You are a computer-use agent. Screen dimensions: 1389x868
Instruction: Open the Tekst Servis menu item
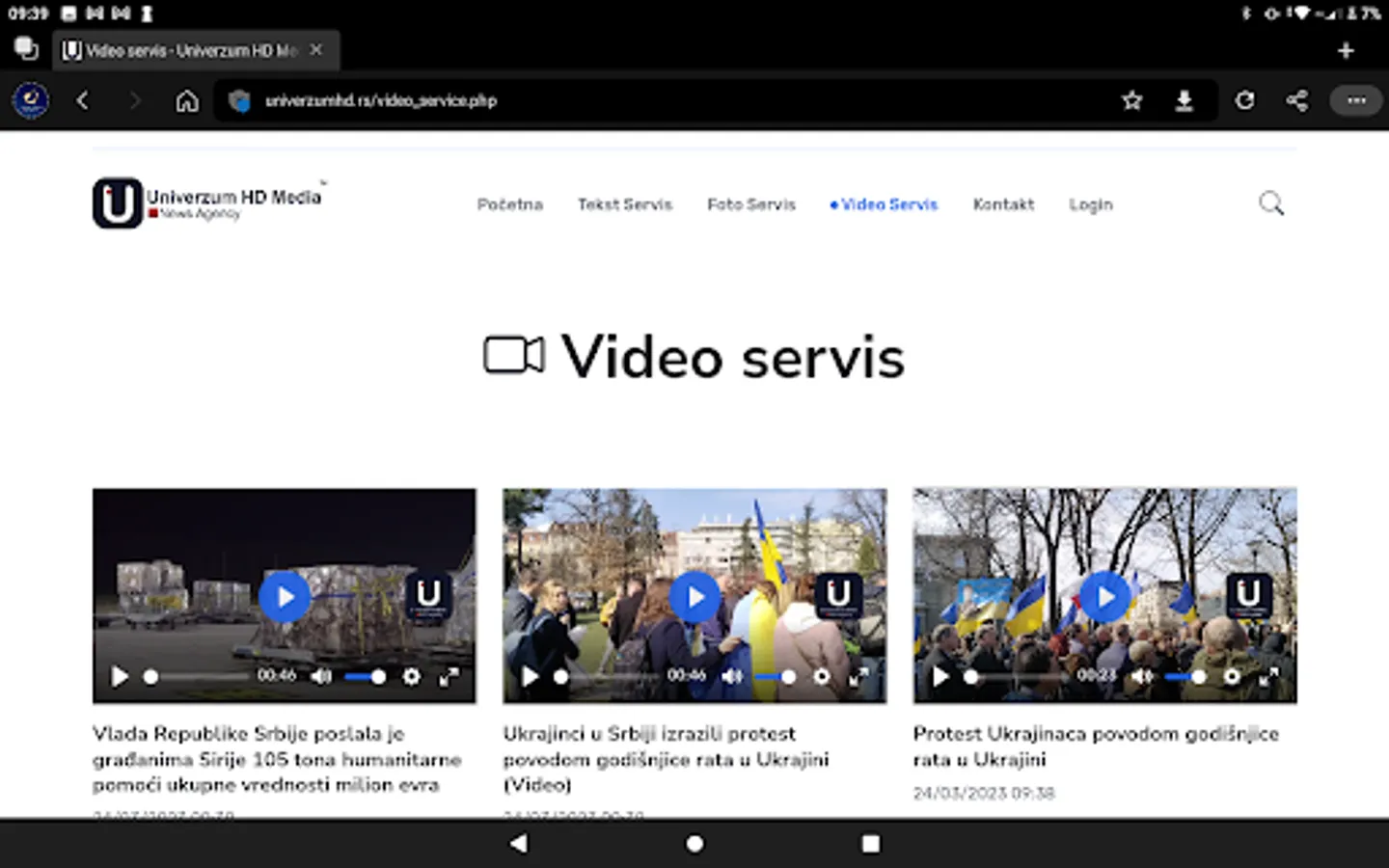(625, 204)
